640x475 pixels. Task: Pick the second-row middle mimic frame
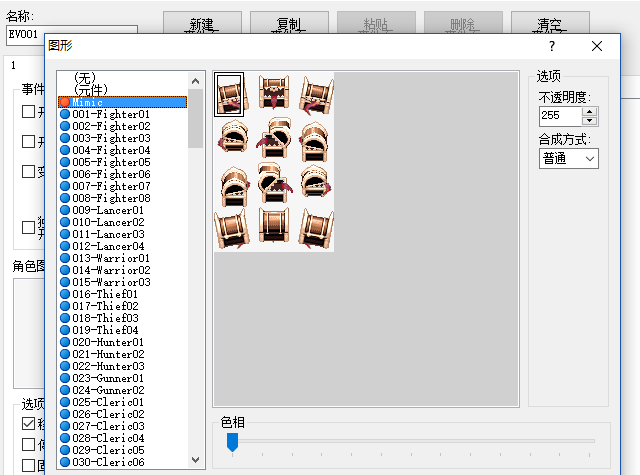point(274,140)
